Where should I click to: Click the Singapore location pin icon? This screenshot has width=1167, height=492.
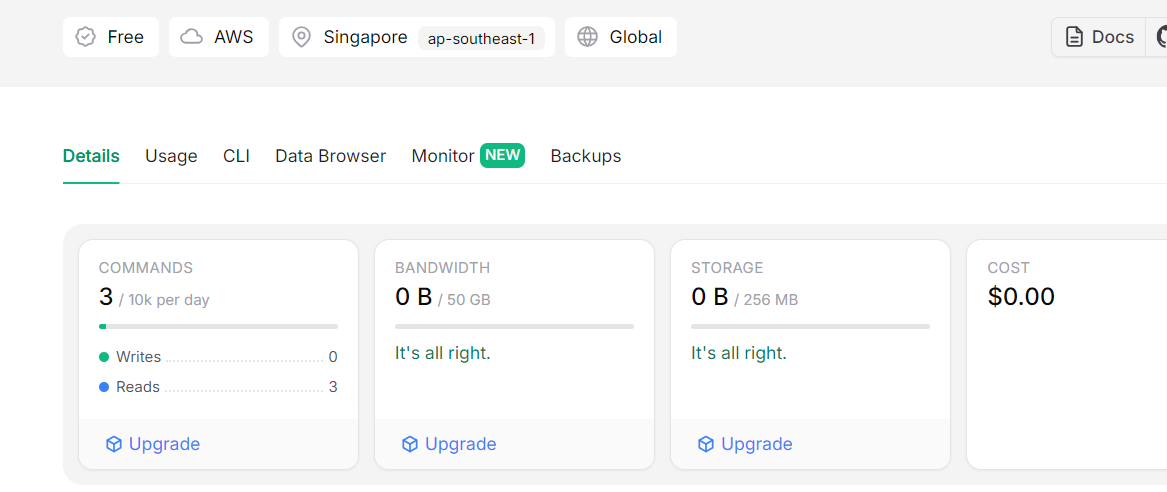pyautogui.click(x=301, y=37)
